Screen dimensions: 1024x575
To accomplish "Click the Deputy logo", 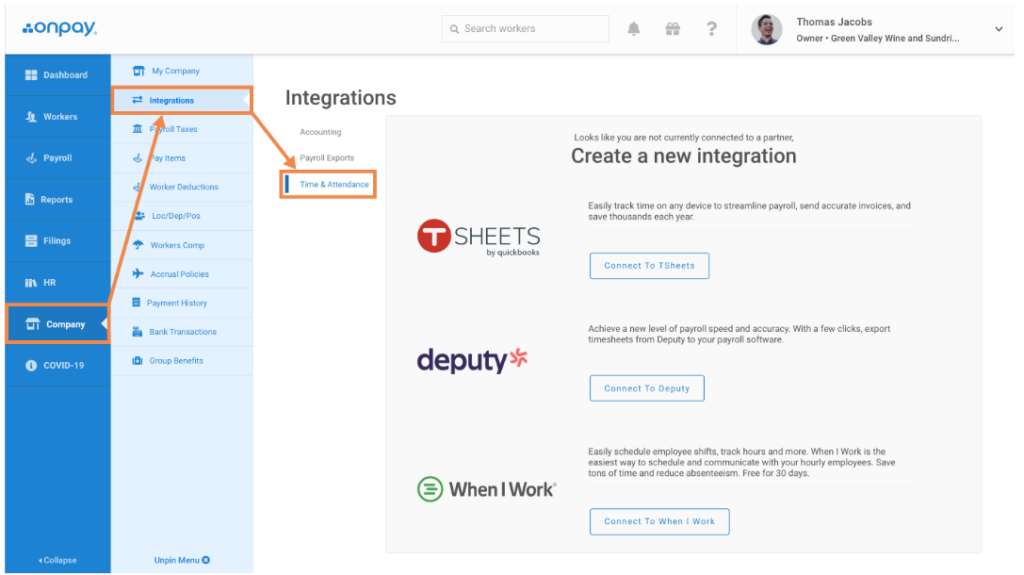I will pyautogui.click(x=472, y=359).
